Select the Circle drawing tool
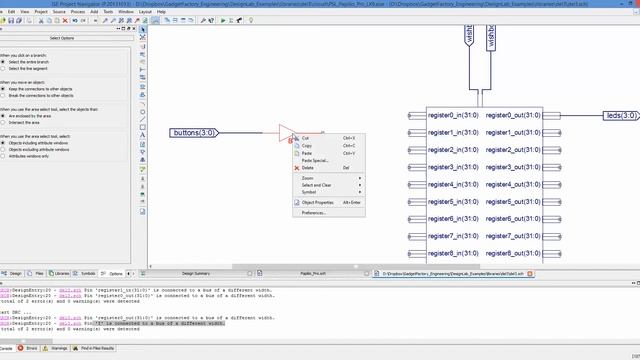This screenshot has height=360, width=640. click(142, 112)
